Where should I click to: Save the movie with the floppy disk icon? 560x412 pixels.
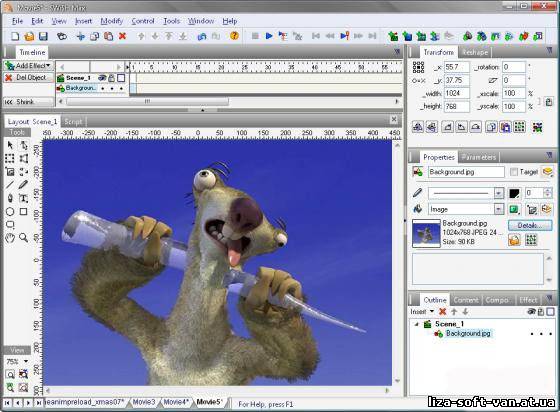[43, 36]
